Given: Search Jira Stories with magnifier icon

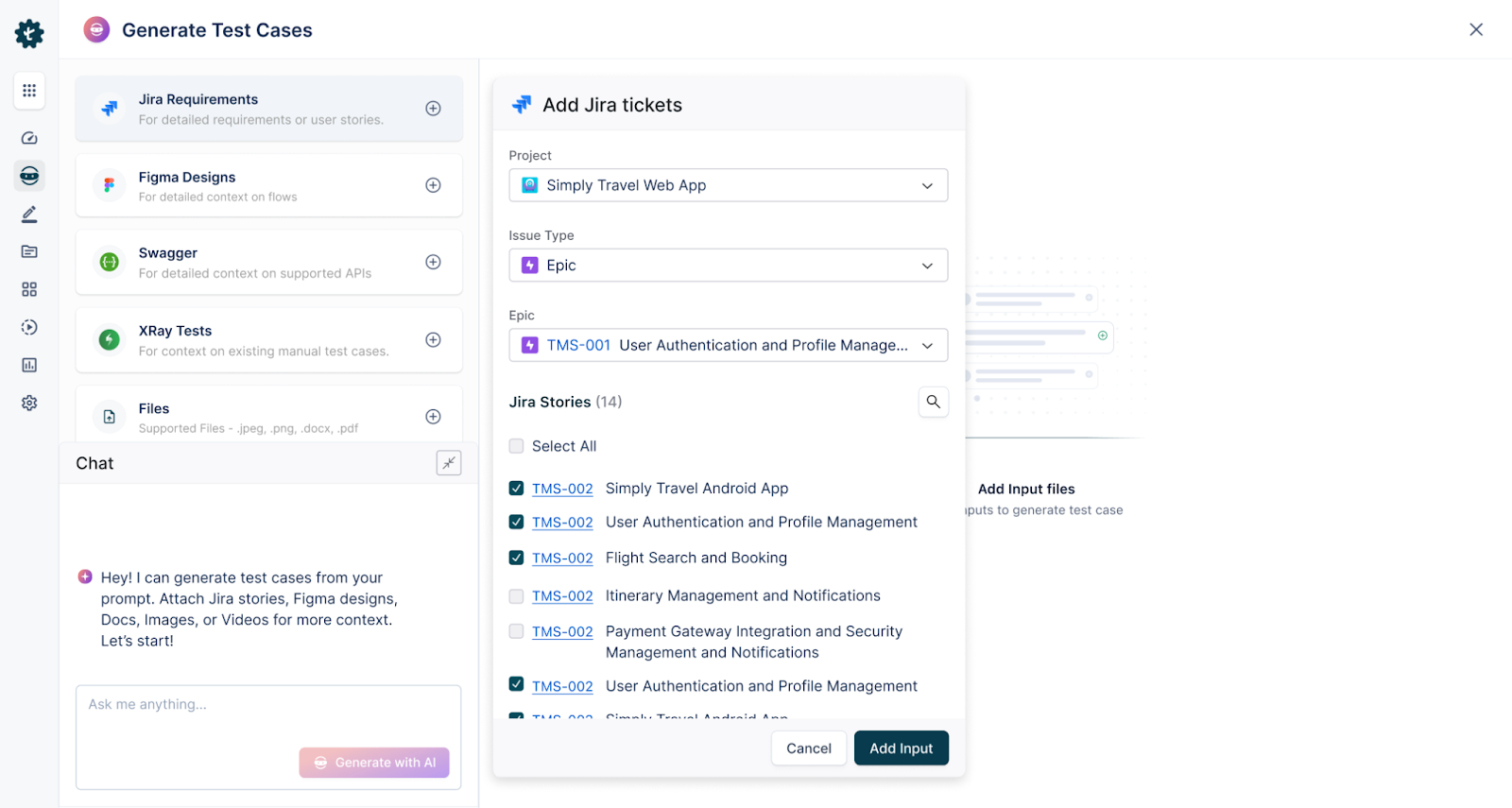Looking at the screenshot, I should pos(933,402).
